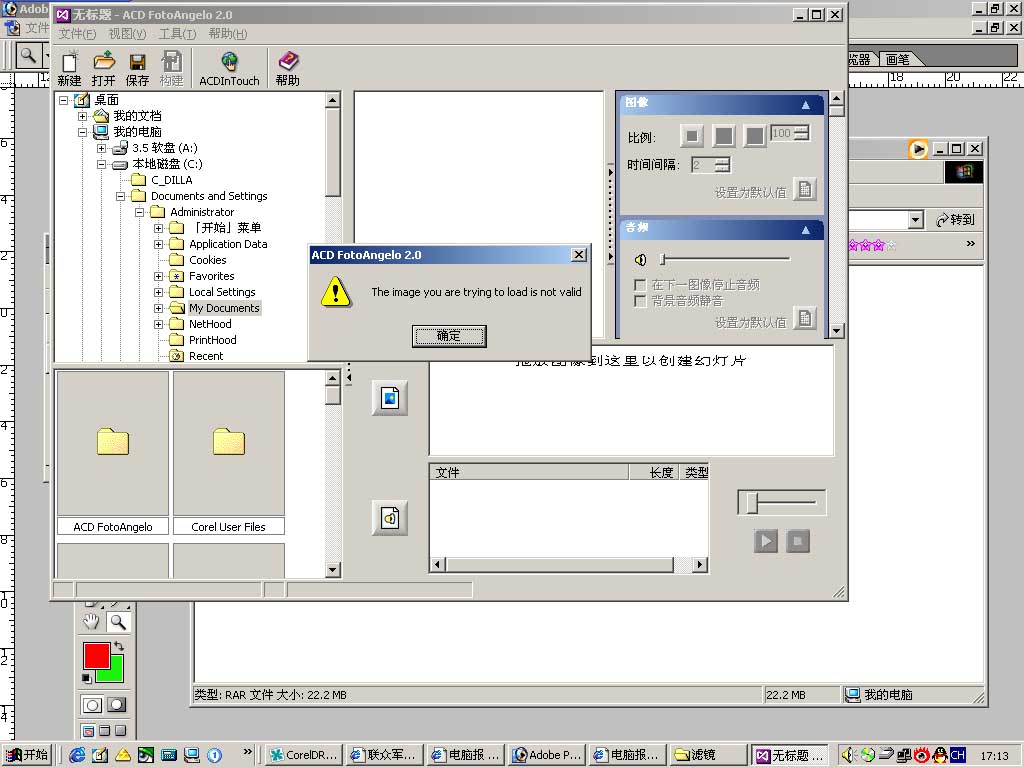Select the first 比例 scale mode icon
Viewport: 1024px width, 768px height.
click(x=692, y=136)
